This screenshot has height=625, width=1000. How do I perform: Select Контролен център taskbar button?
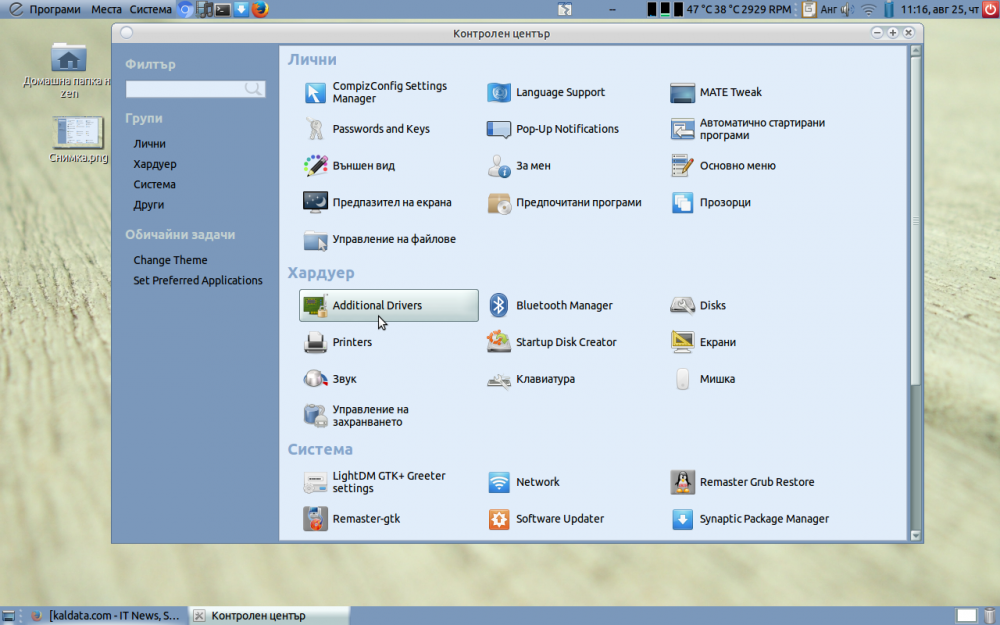coord(269,616)
